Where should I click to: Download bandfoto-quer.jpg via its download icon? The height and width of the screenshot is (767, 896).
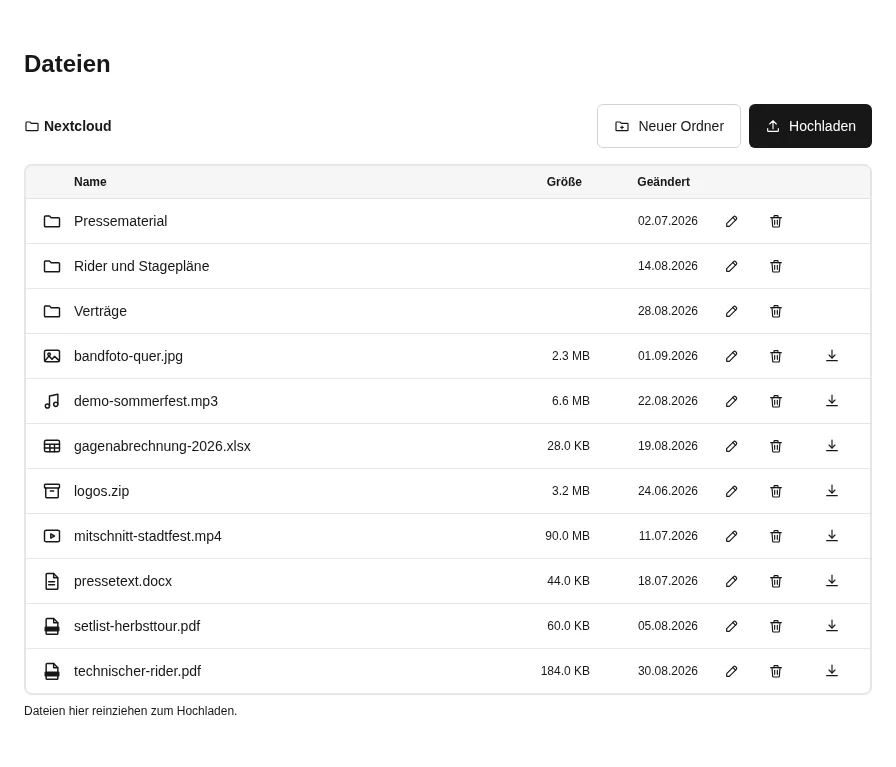coord(831,356)
